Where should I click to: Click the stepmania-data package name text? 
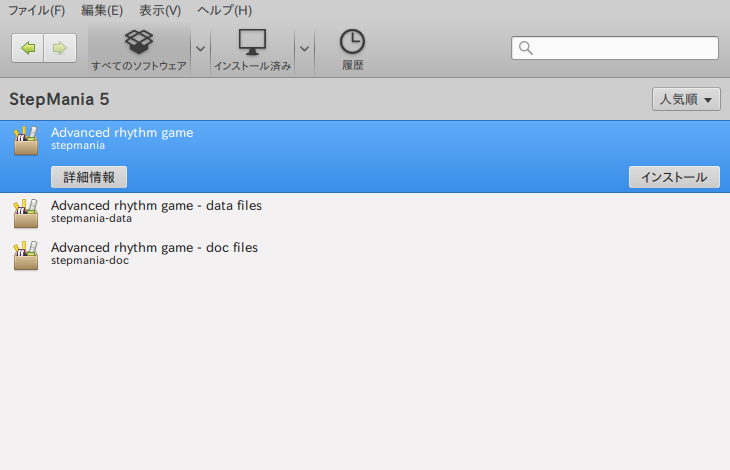[x=91, y=218]
